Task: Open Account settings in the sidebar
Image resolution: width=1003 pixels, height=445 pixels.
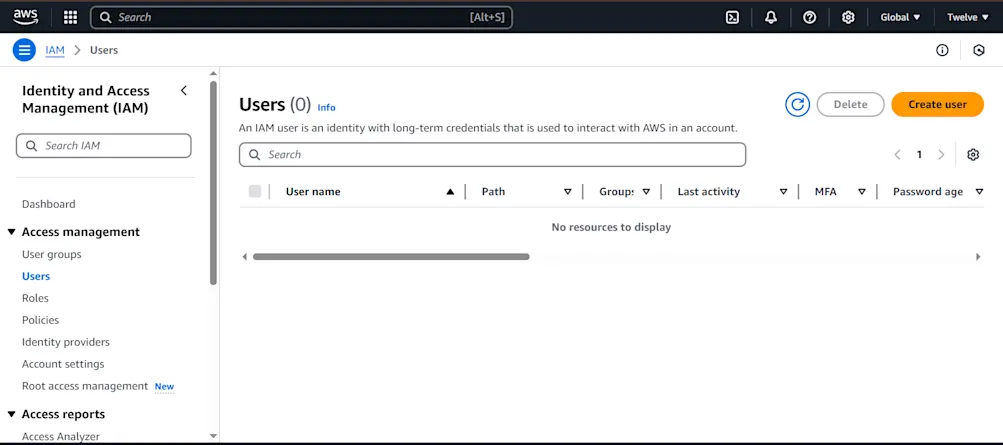Action: pyautogui.click(x=63, y=364)
